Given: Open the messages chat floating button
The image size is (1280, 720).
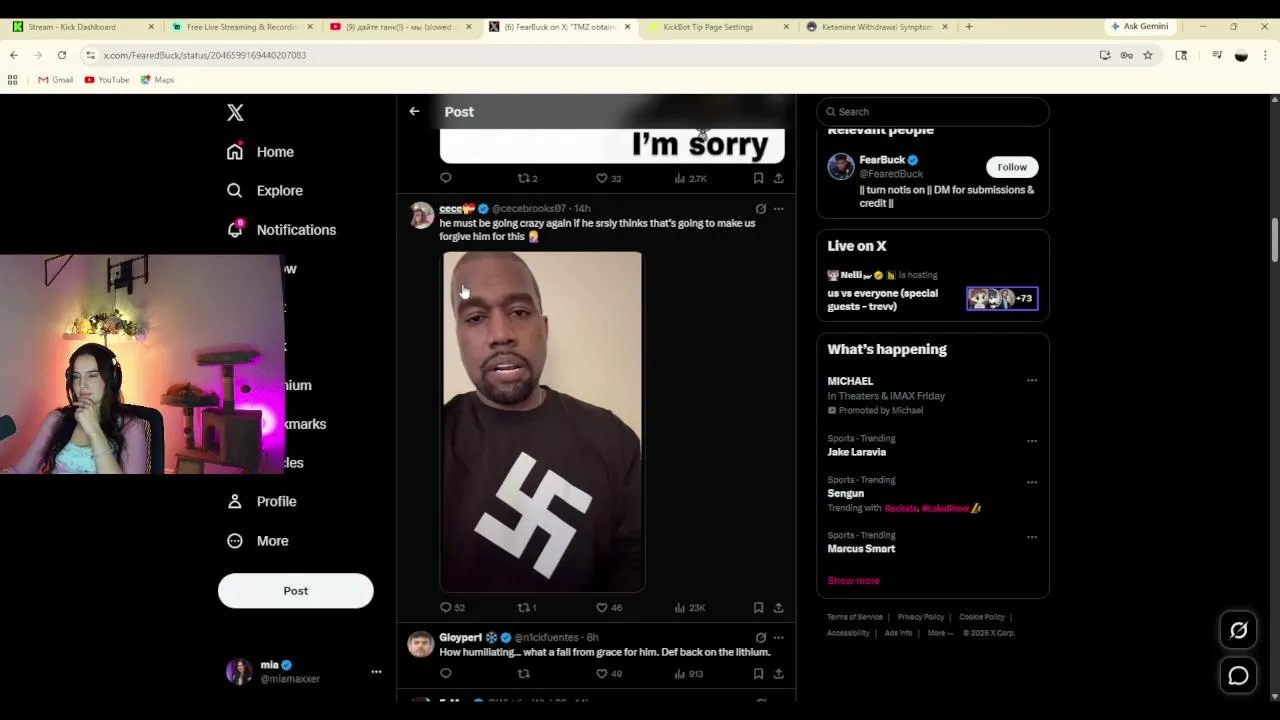Looking at the screenshot, I should point(1238,676).
